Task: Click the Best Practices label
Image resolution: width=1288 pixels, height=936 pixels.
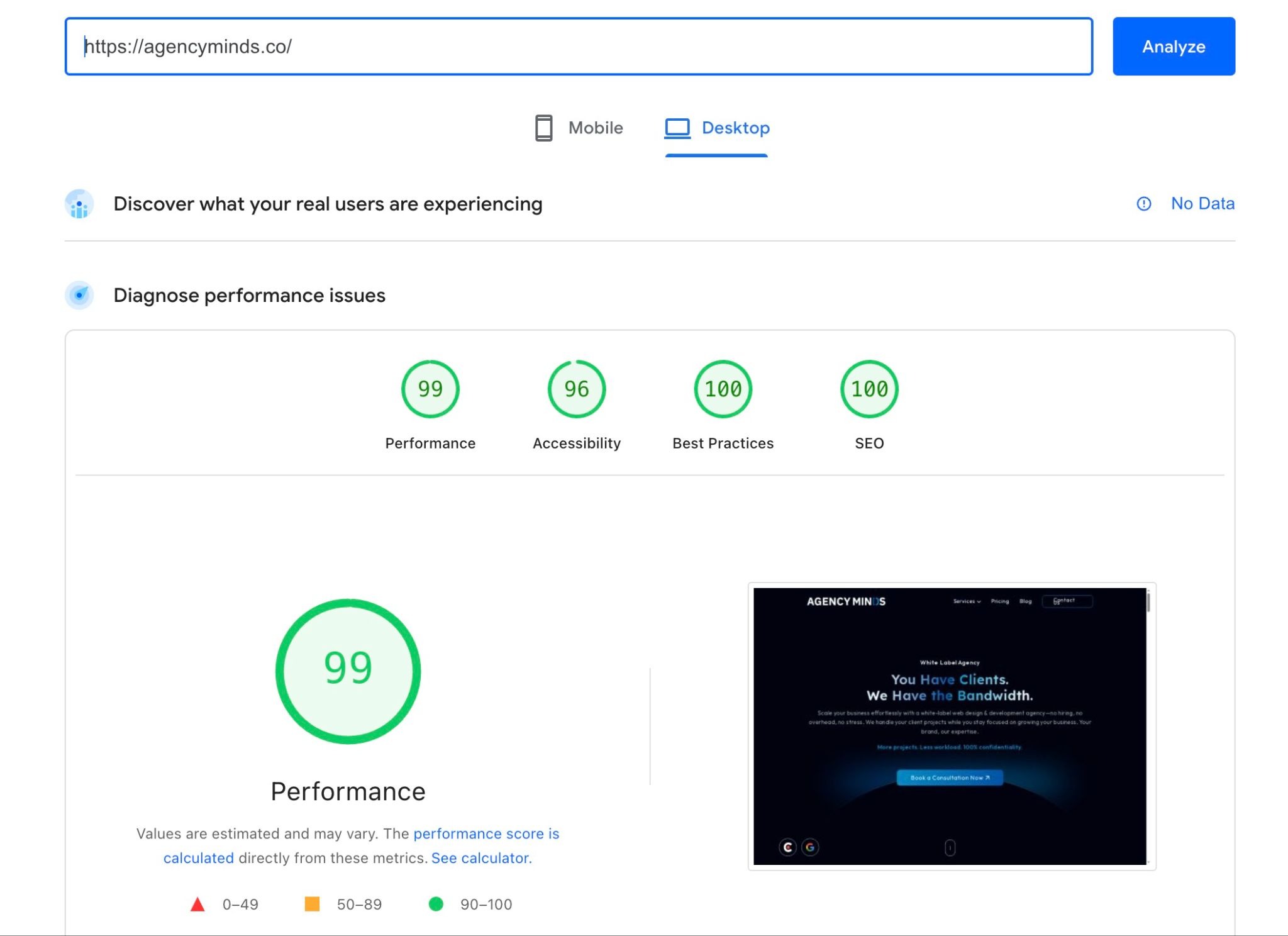Action: click(723, 443)
